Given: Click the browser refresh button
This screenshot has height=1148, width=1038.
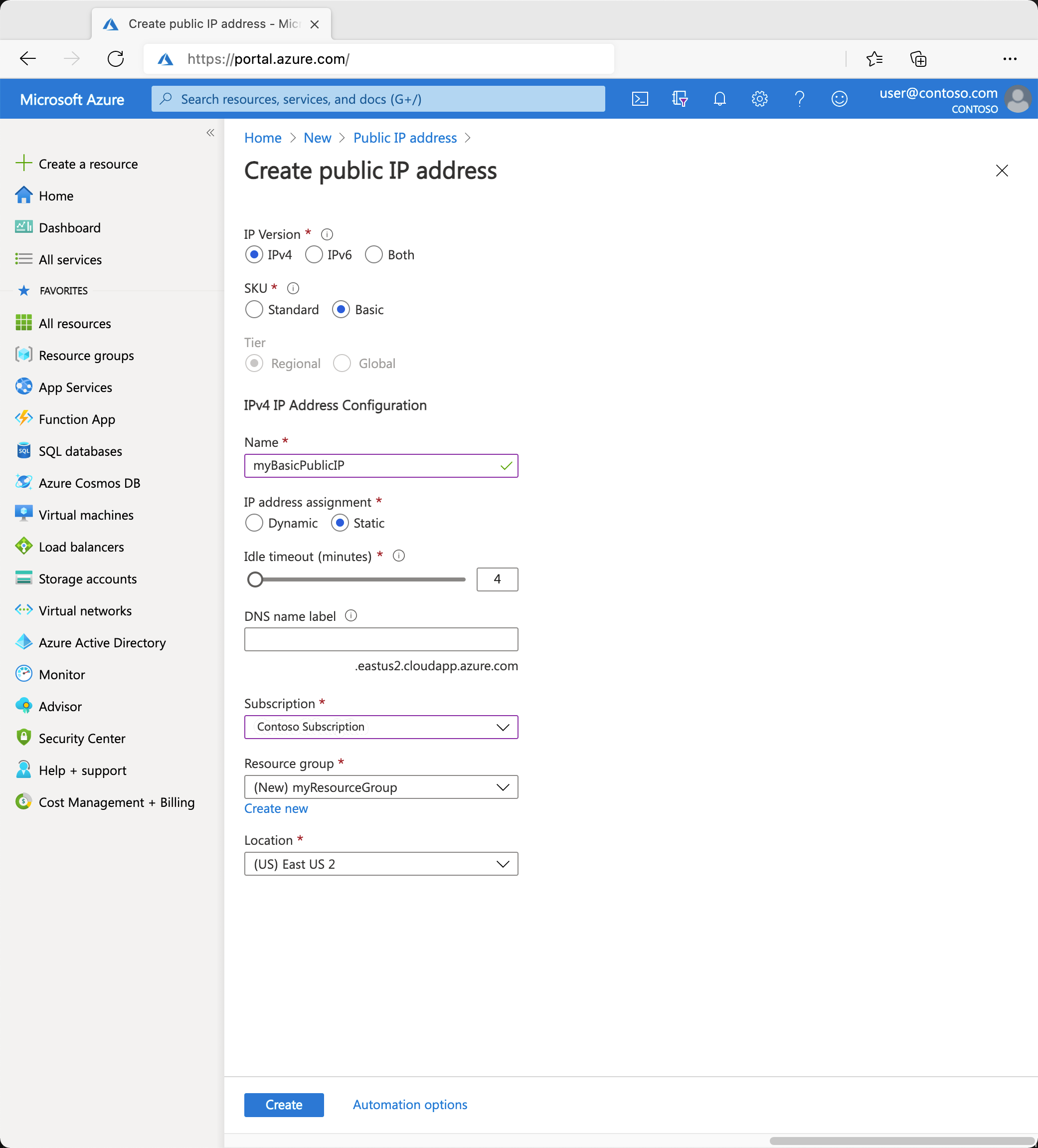Looking at the screenshot, I should click(116, 59).
